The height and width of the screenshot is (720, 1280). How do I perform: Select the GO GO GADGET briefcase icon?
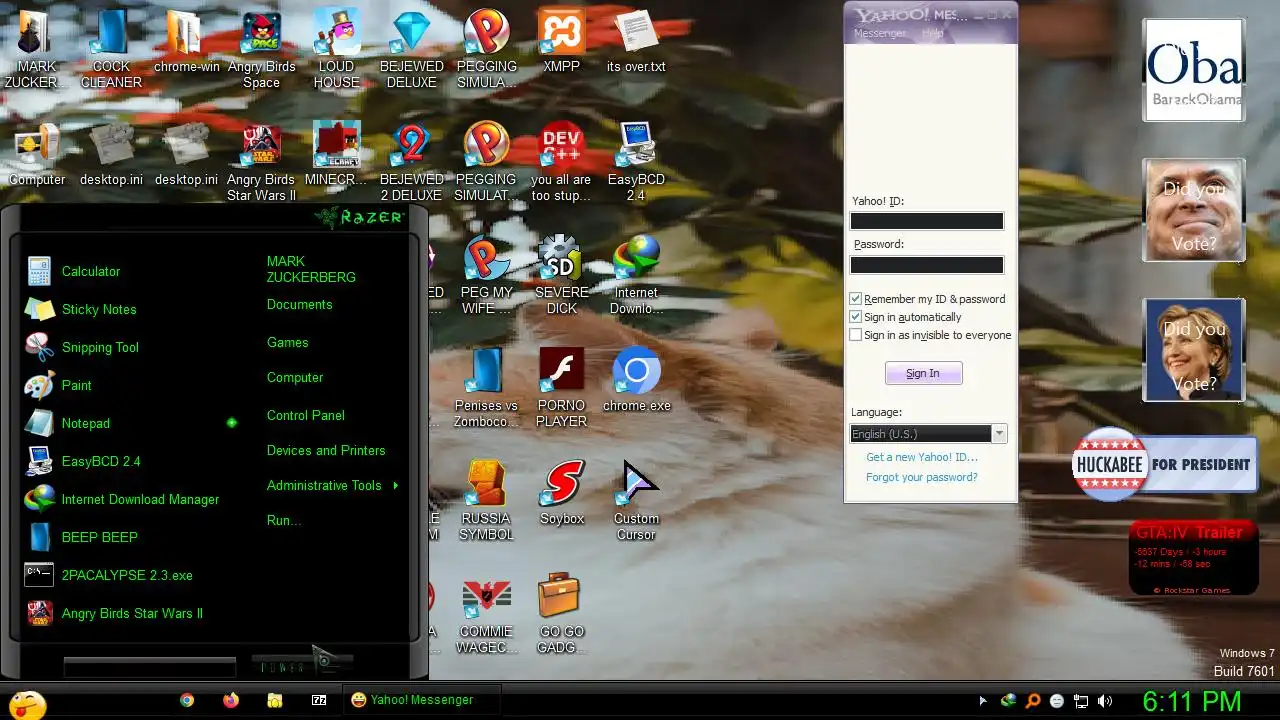pos(561,615)
